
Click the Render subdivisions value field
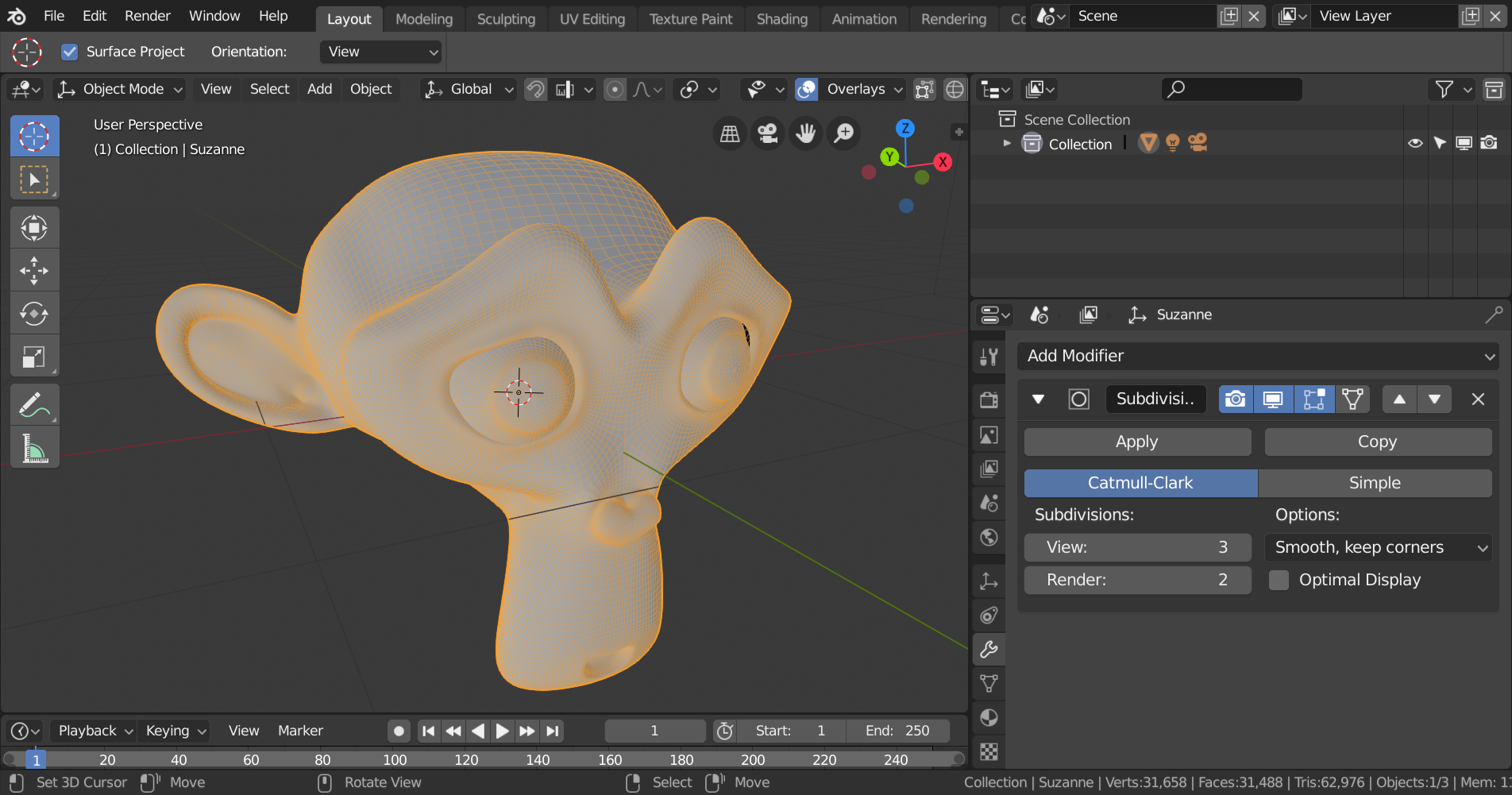tap(1137, 580)
